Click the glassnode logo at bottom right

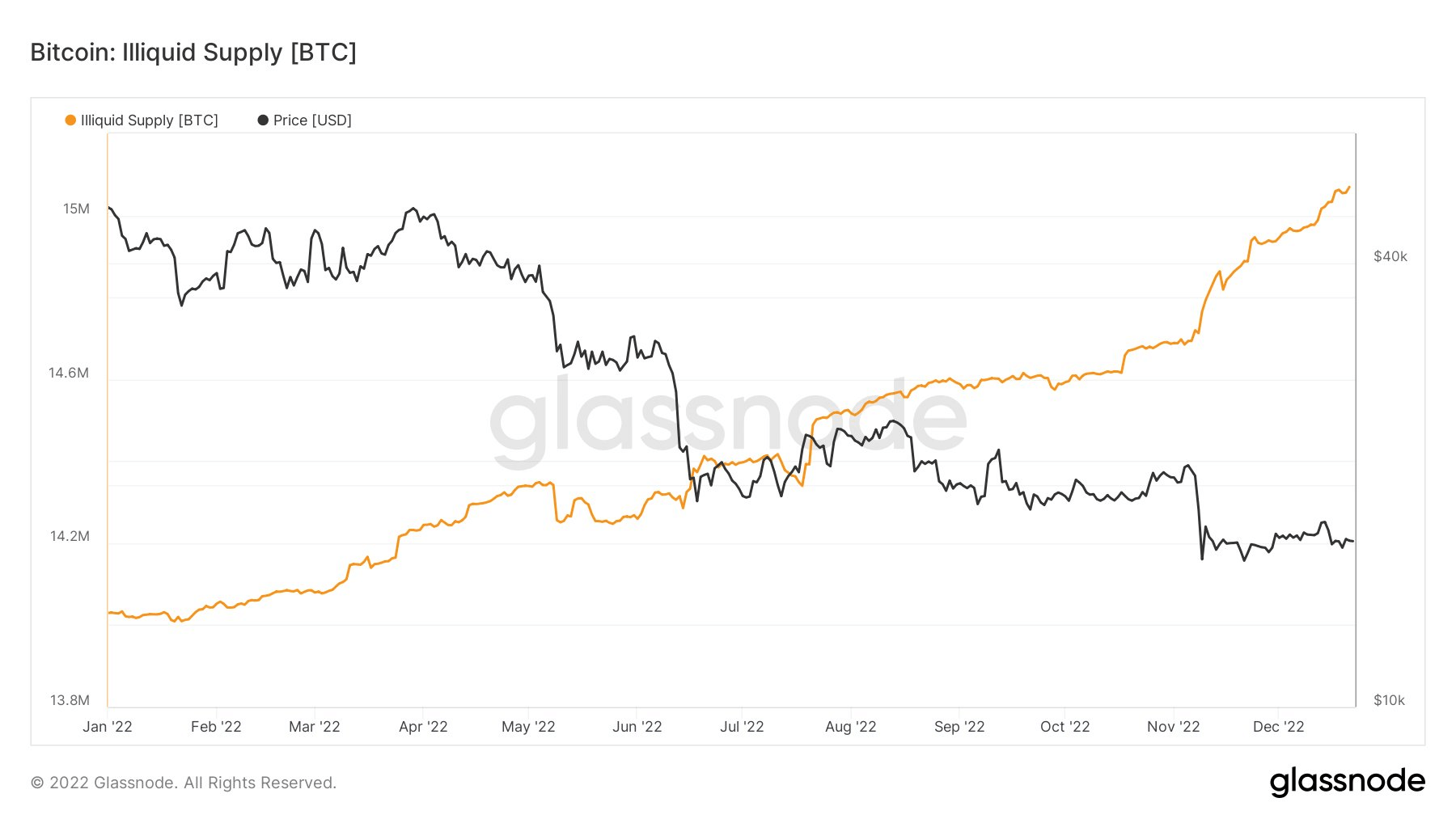(1347, 782)
